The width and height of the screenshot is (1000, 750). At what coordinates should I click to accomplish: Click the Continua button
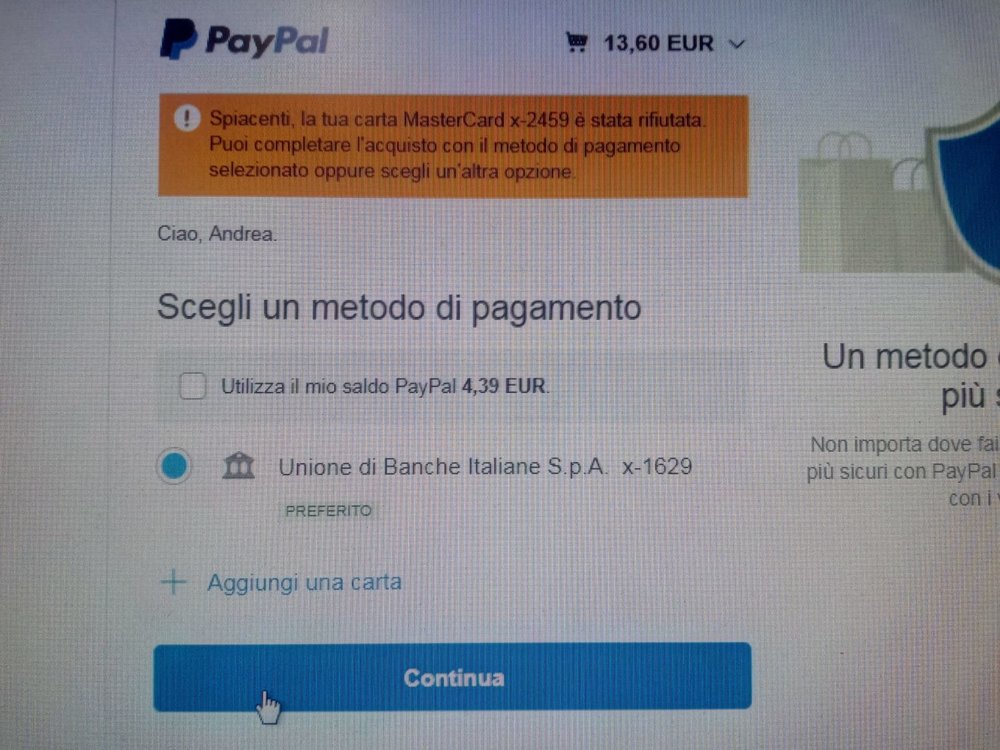[x=452, y=677]
